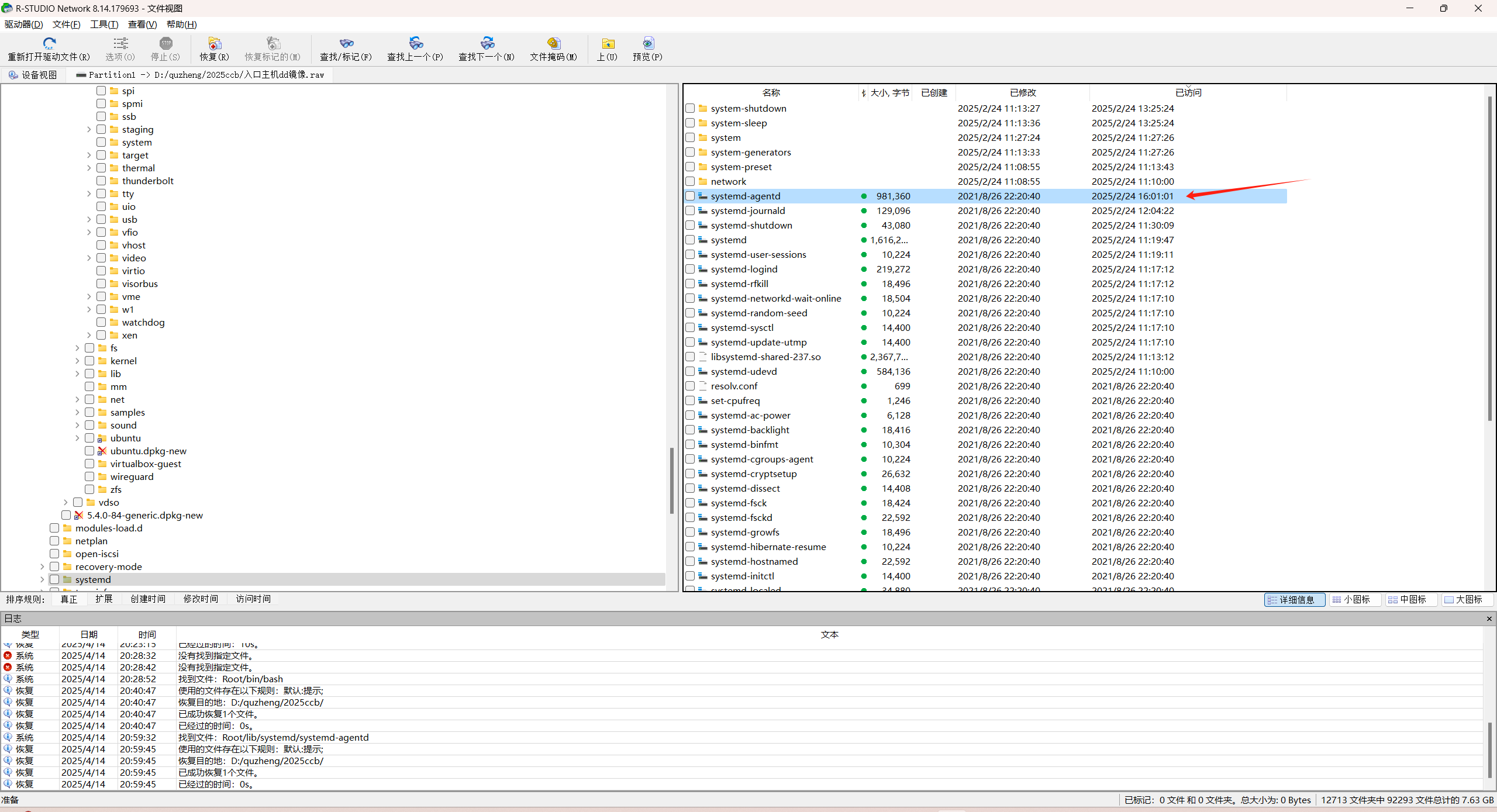Click the Up (上) folder icon

608,43
